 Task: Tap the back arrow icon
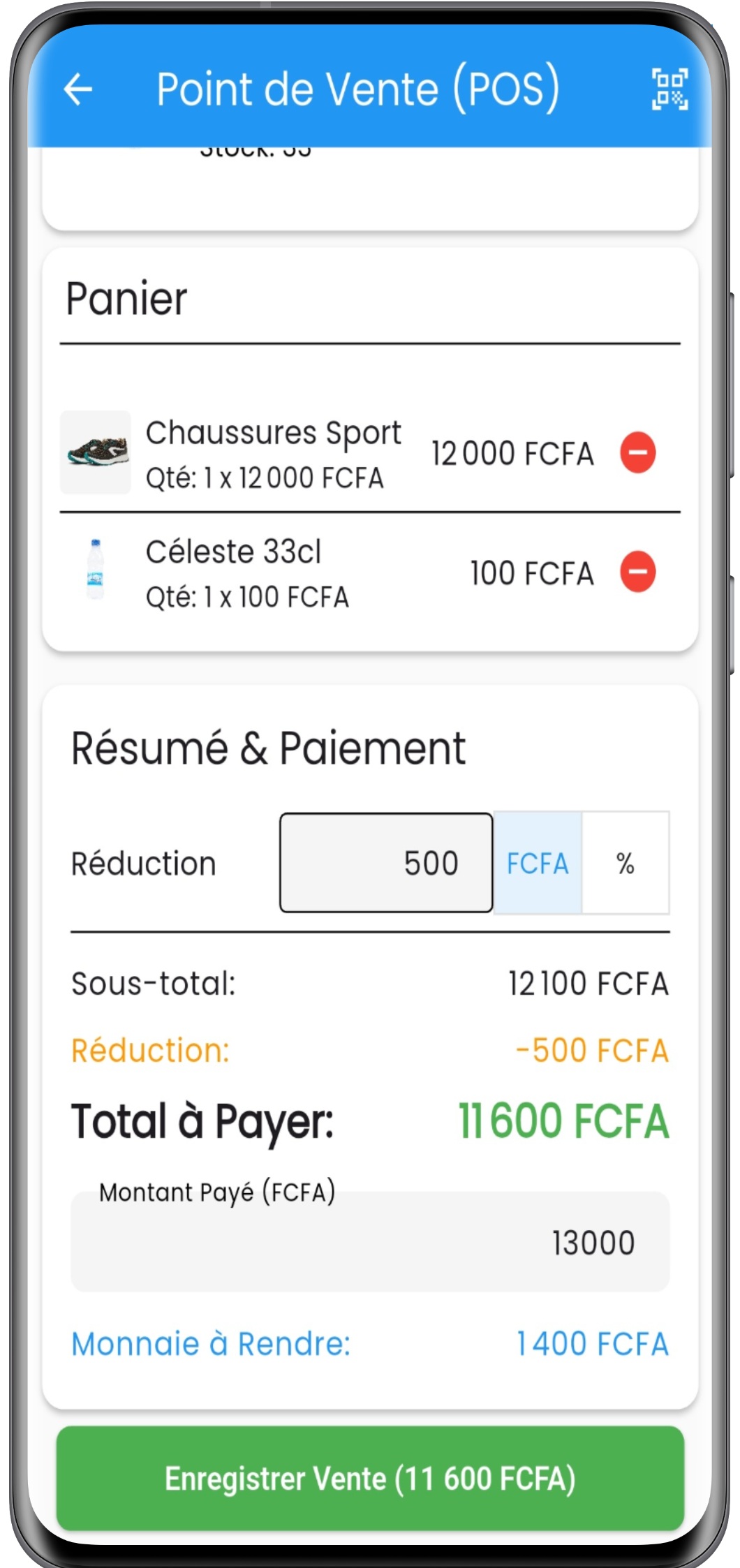click(x=78, y=89)
